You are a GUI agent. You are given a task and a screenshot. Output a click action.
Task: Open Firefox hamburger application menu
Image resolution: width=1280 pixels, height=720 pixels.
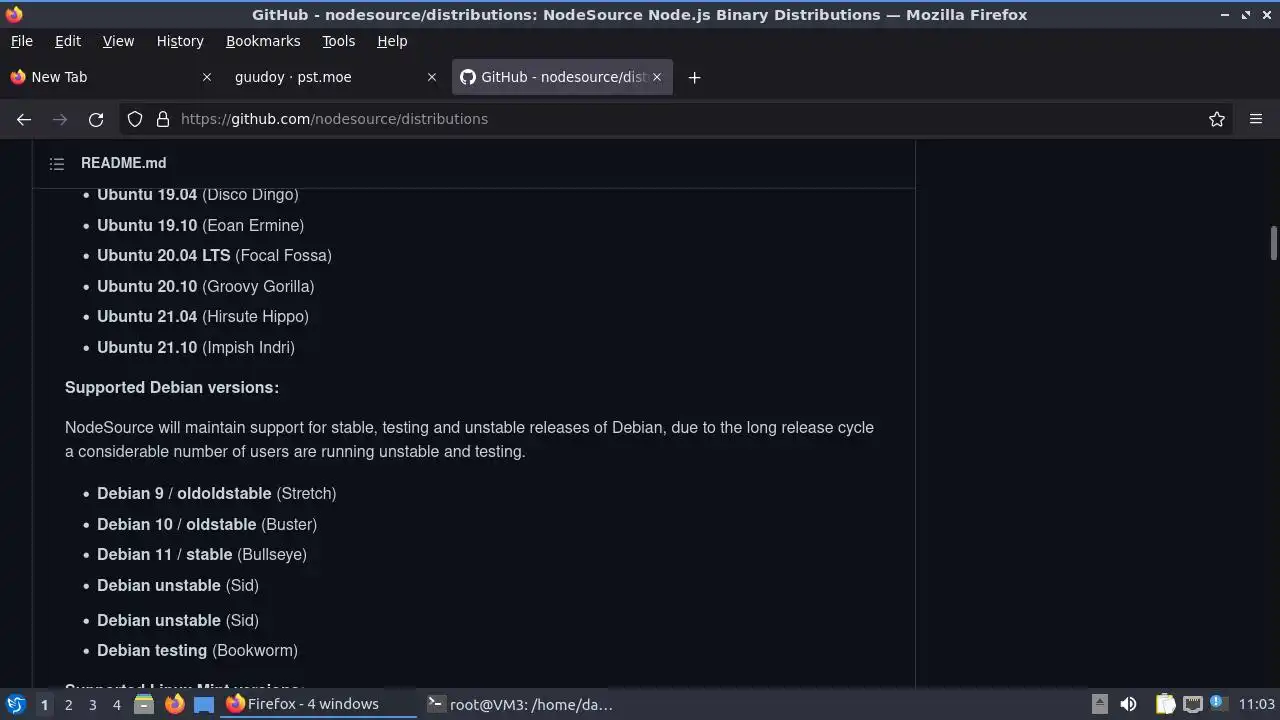(1256, 119)
